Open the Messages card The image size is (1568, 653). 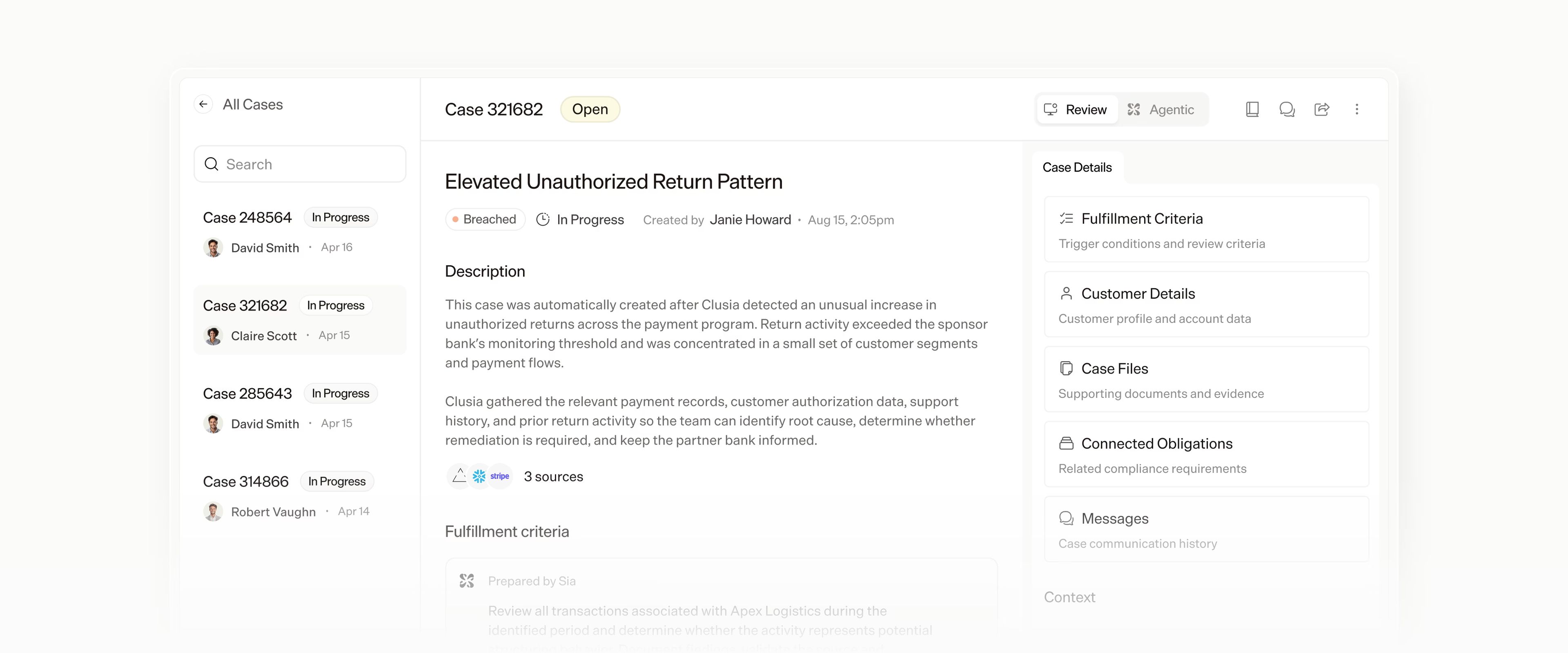pyautogui.click(x=1207, y=529)
